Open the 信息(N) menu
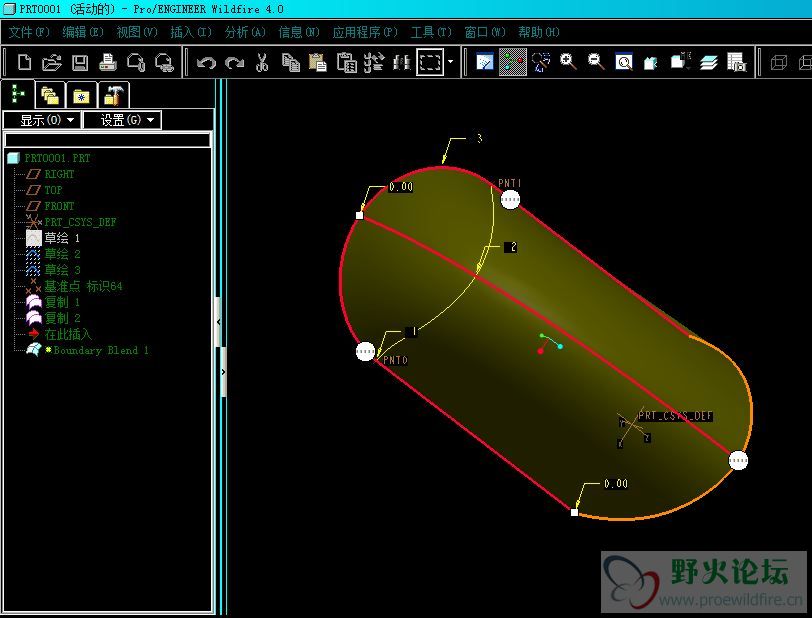This screenshot has height=618, width=812. 299,32
